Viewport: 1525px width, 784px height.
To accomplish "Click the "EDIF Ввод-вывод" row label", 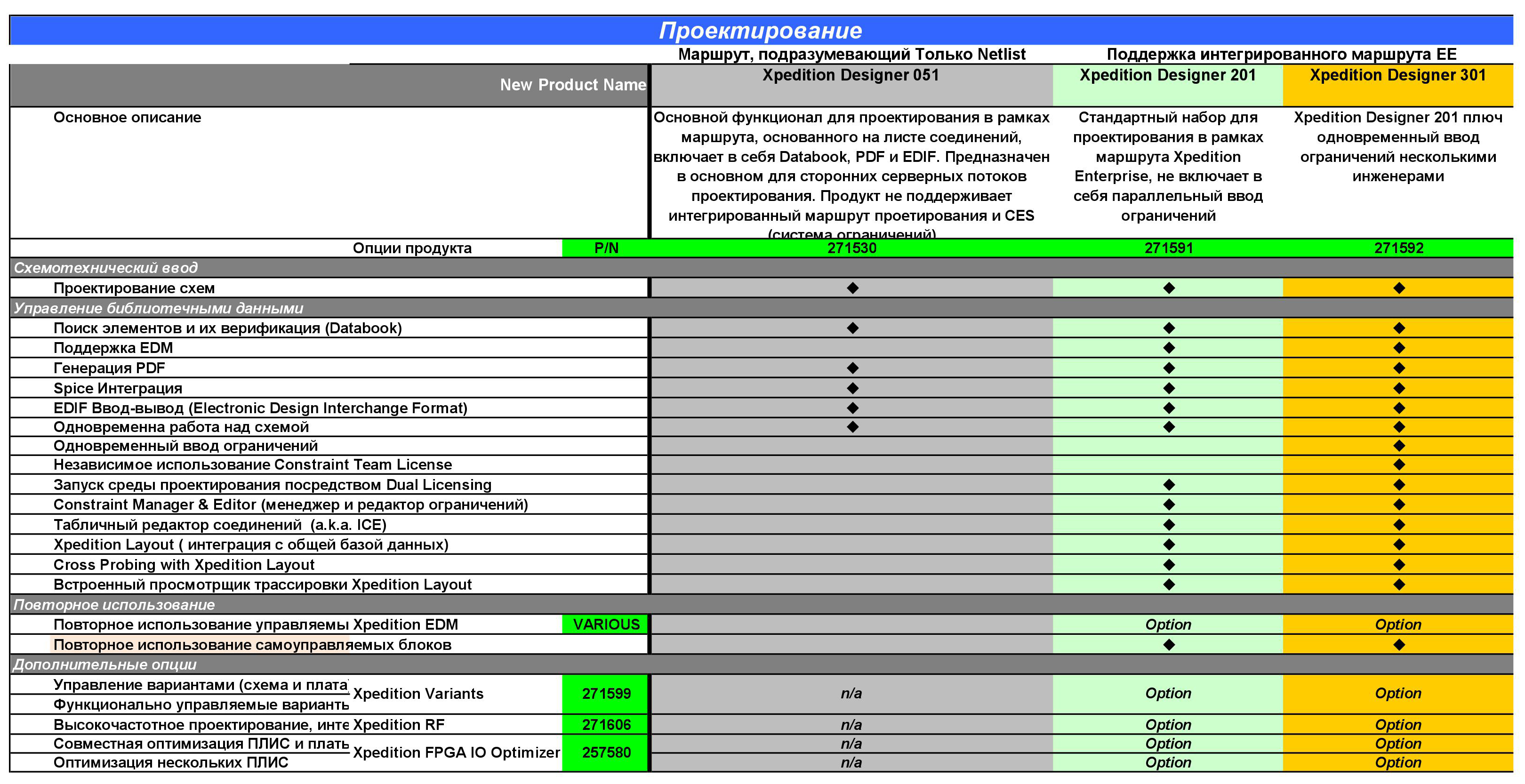I will click(260, 408).
